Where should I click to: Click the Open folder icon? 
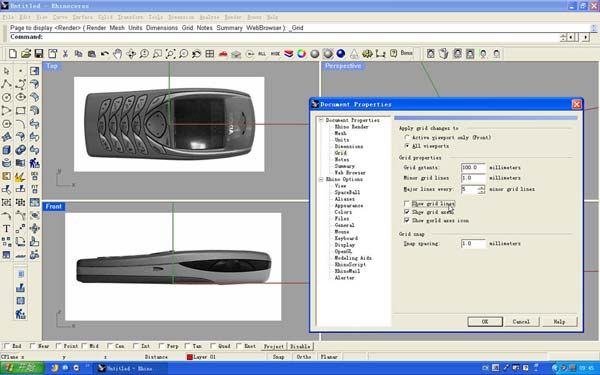pyautogui.click(x=26, y=54)
